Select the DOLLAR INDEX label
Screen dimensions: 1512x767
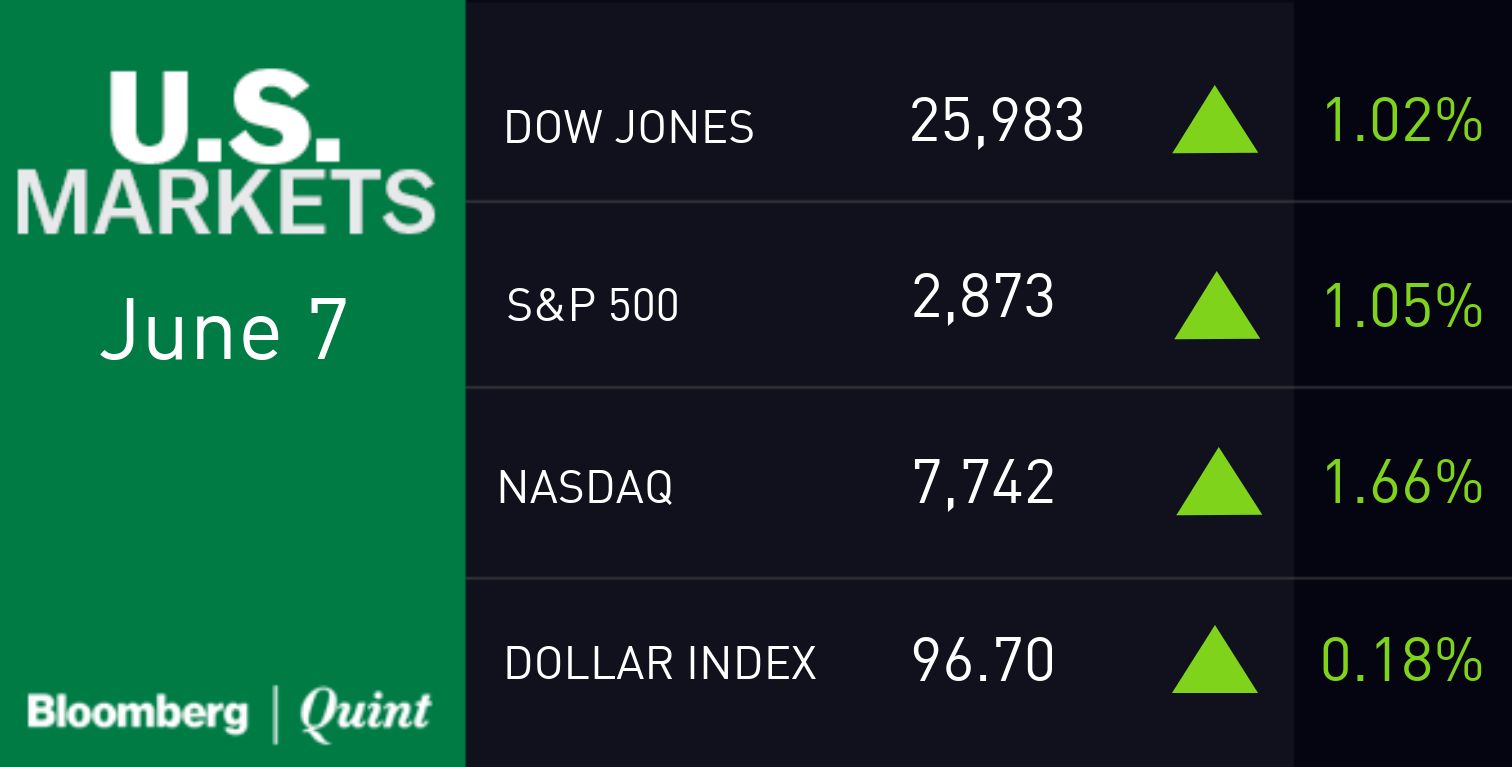coord(660,664)
